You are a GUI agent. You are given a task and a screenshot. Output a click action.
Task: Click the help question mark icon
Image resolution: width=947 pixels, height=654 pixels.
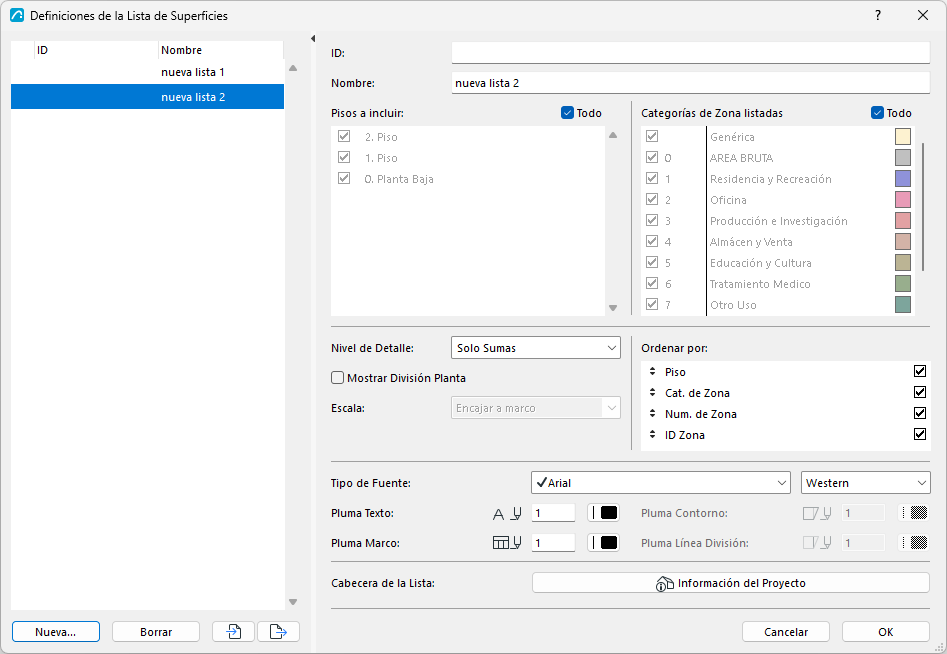pos(878,15)
